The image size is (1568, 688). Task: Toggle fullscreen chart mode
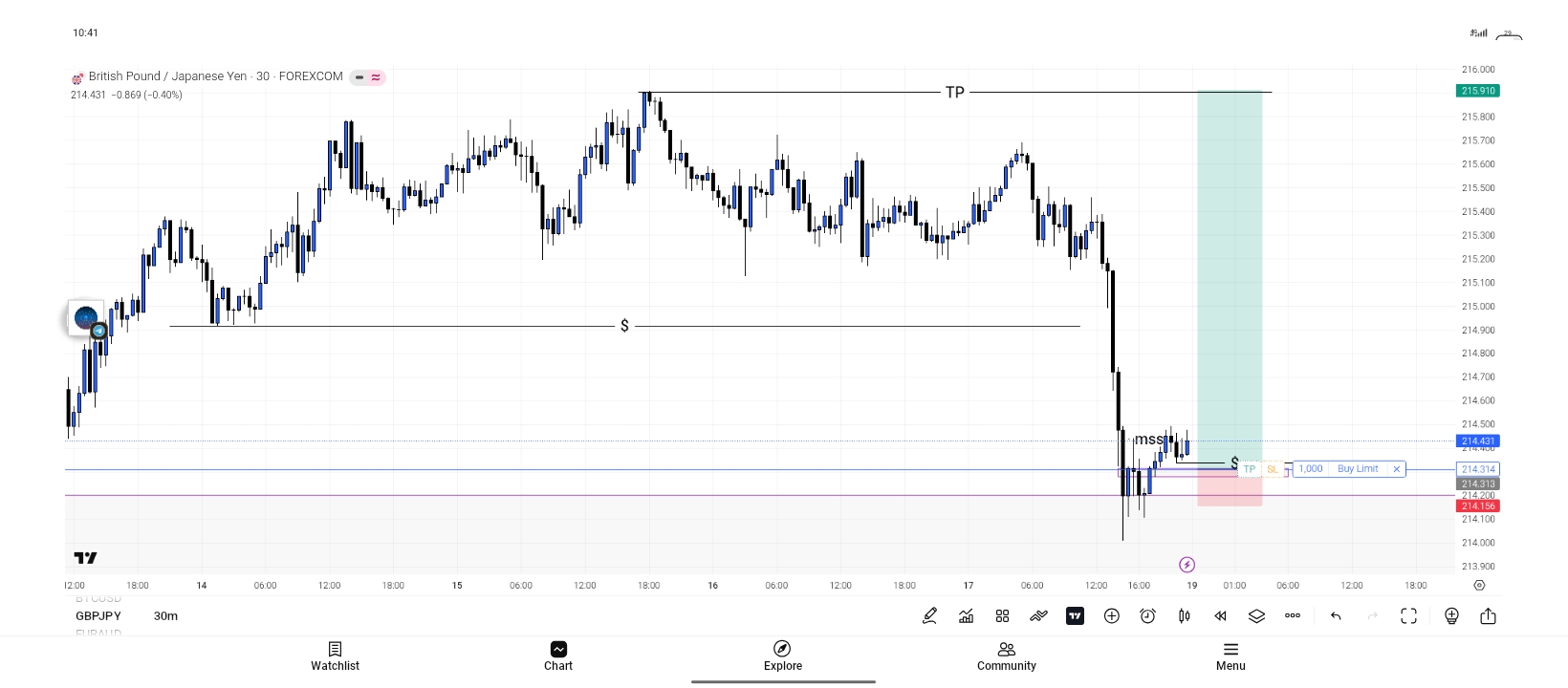1408,616
